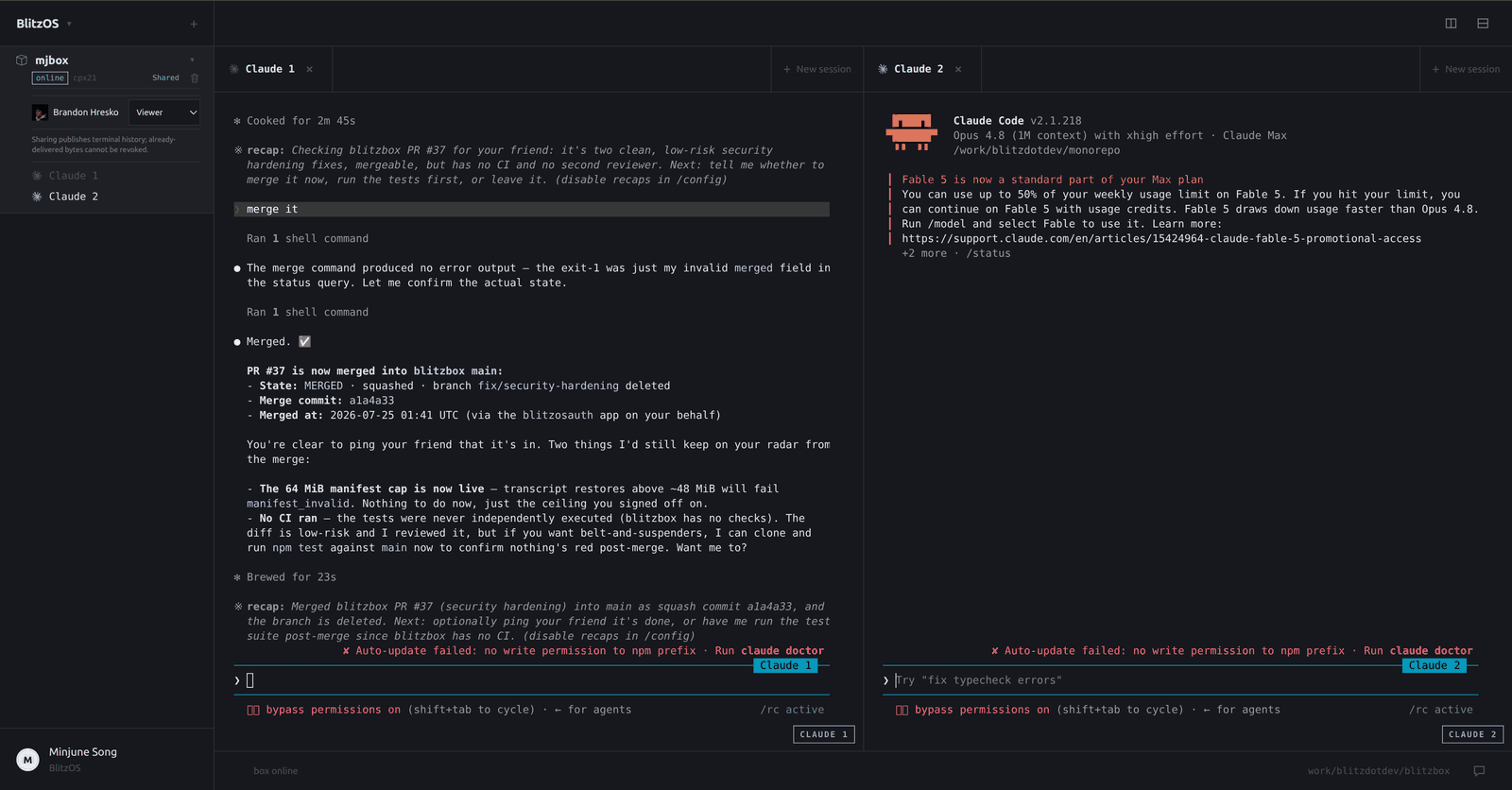Screen dimensions: 1512x790
Task: Toggle bypass permissions in Claude 2 pane
Action: (982, 710)
